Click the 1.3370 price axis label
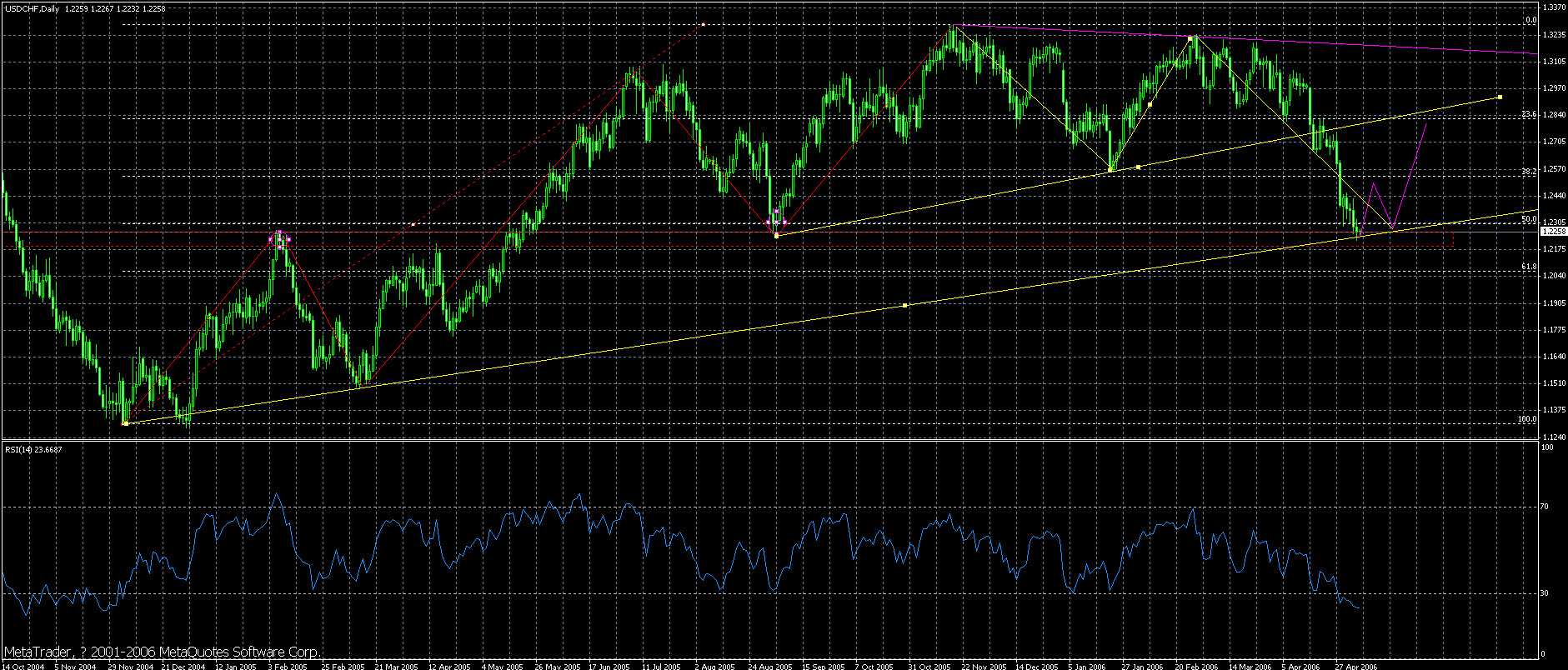Viewport: 1568px width, 670px height. [x=1554, y=7]
